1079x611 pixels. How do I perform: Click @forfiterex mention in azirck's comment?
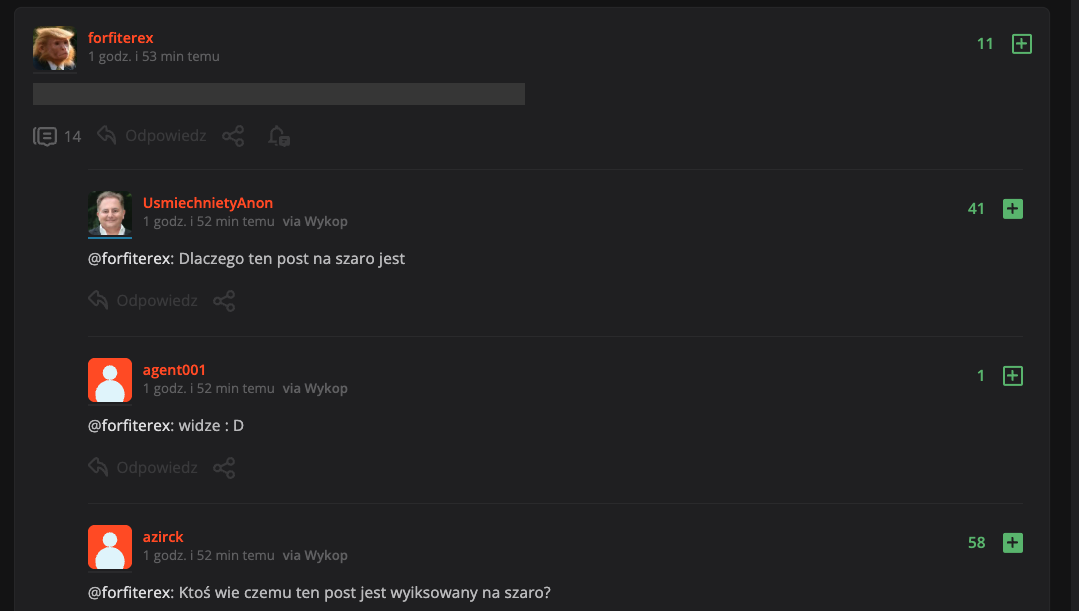pyautogui.click(x=129, y=592)
